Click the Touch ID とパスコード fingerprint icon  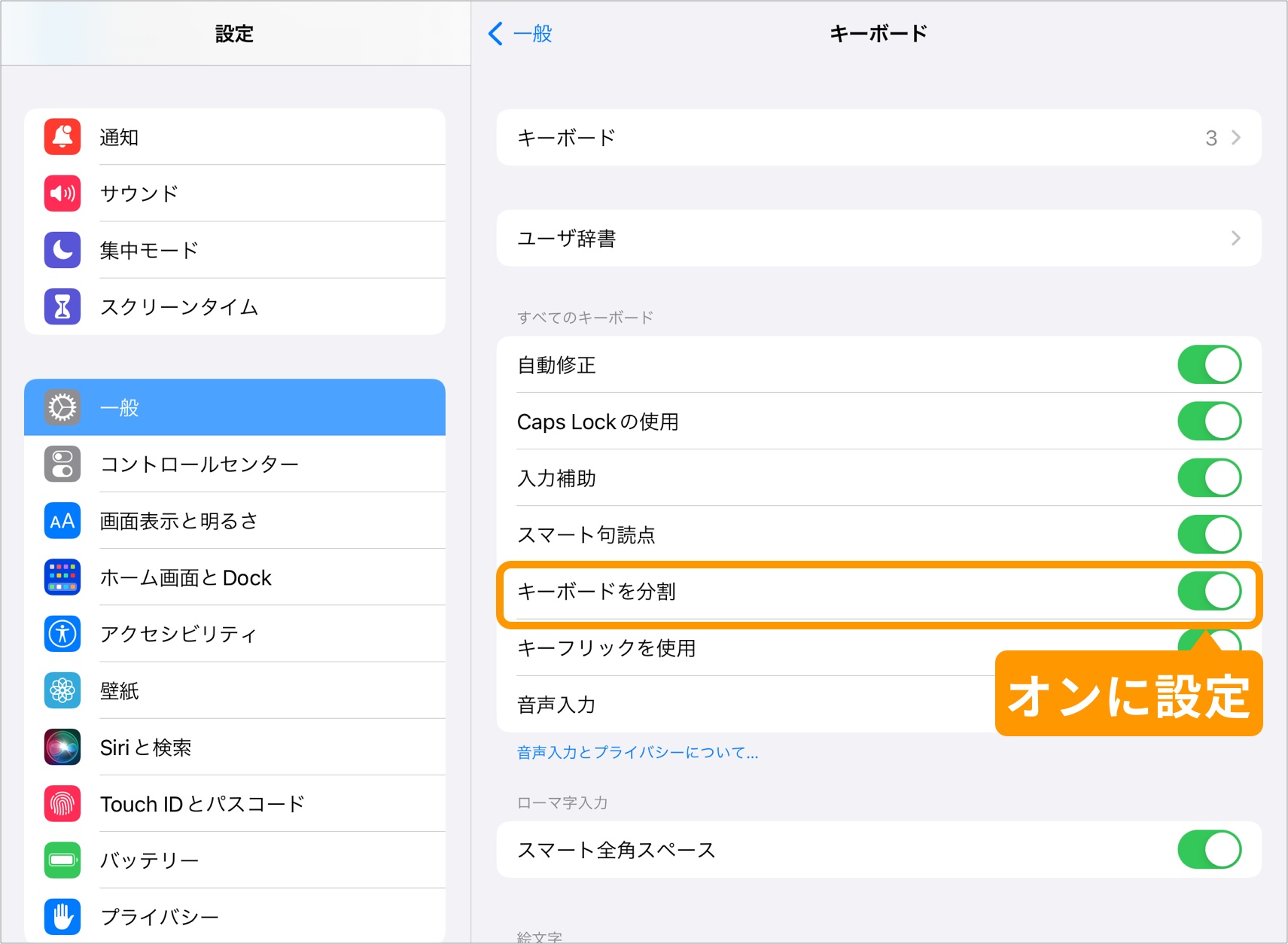[x=62, y=803]
